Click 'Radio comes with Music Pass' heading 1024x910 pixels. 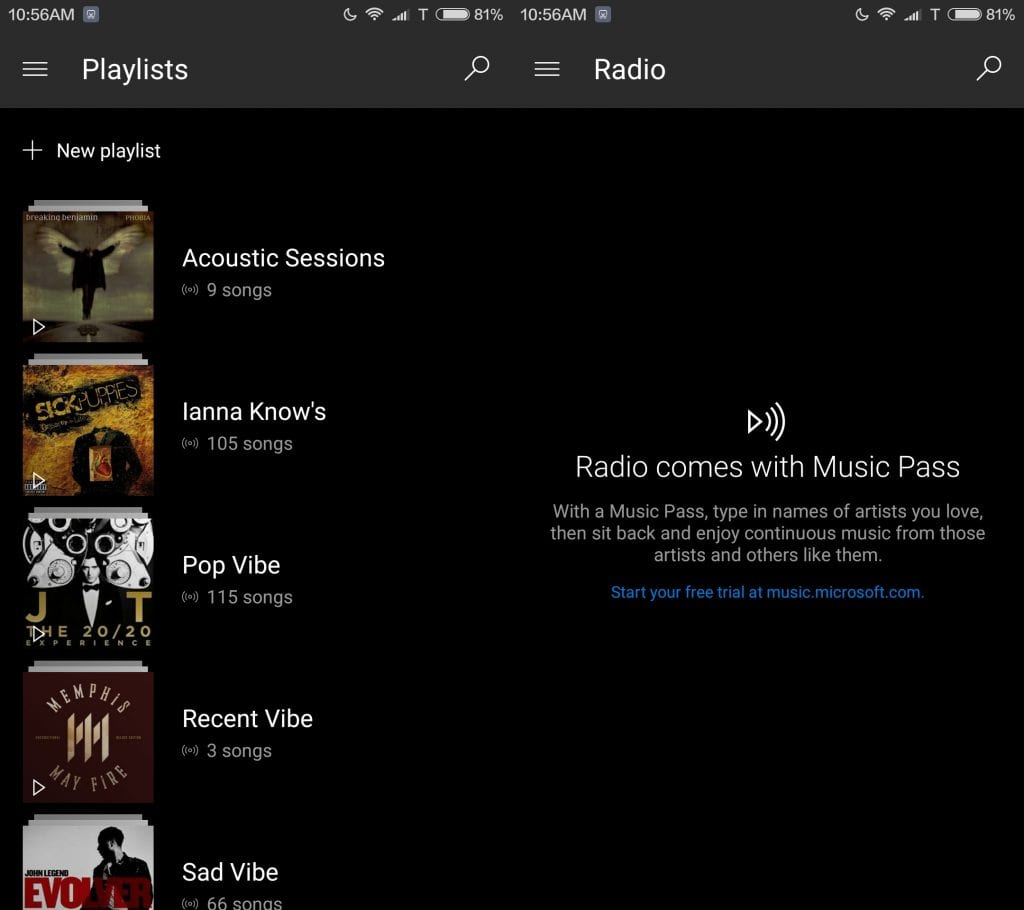(767, 467)
